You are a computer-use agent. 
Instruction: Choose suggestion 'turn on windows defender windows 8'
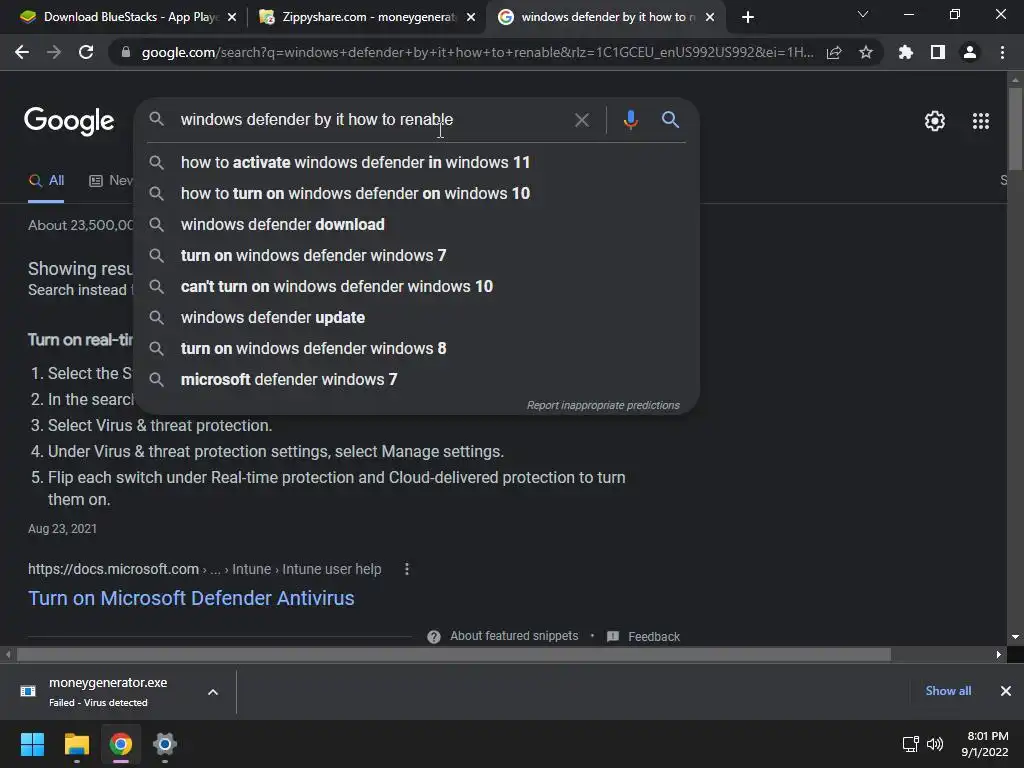click(x=417, y=348)
